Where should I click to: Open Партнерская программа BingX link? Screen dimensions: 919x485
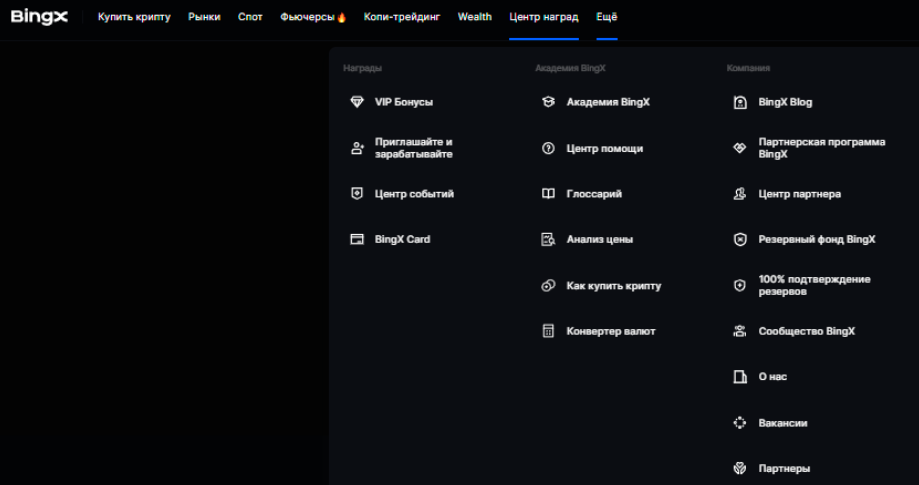822,148
